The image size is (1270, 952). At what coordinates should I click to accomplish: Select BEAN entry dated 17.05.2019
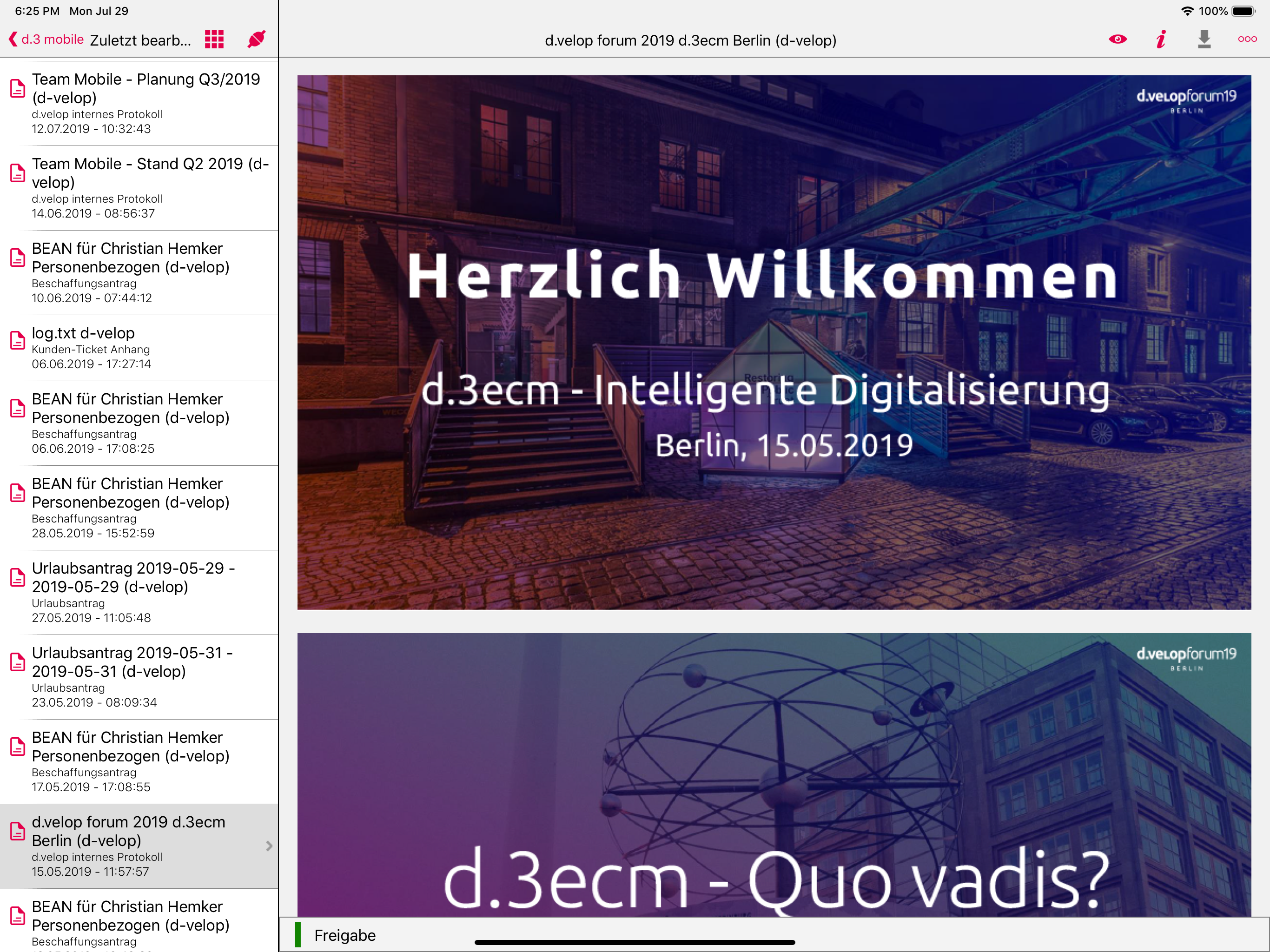pyautogui.click(x=139, y=761)
